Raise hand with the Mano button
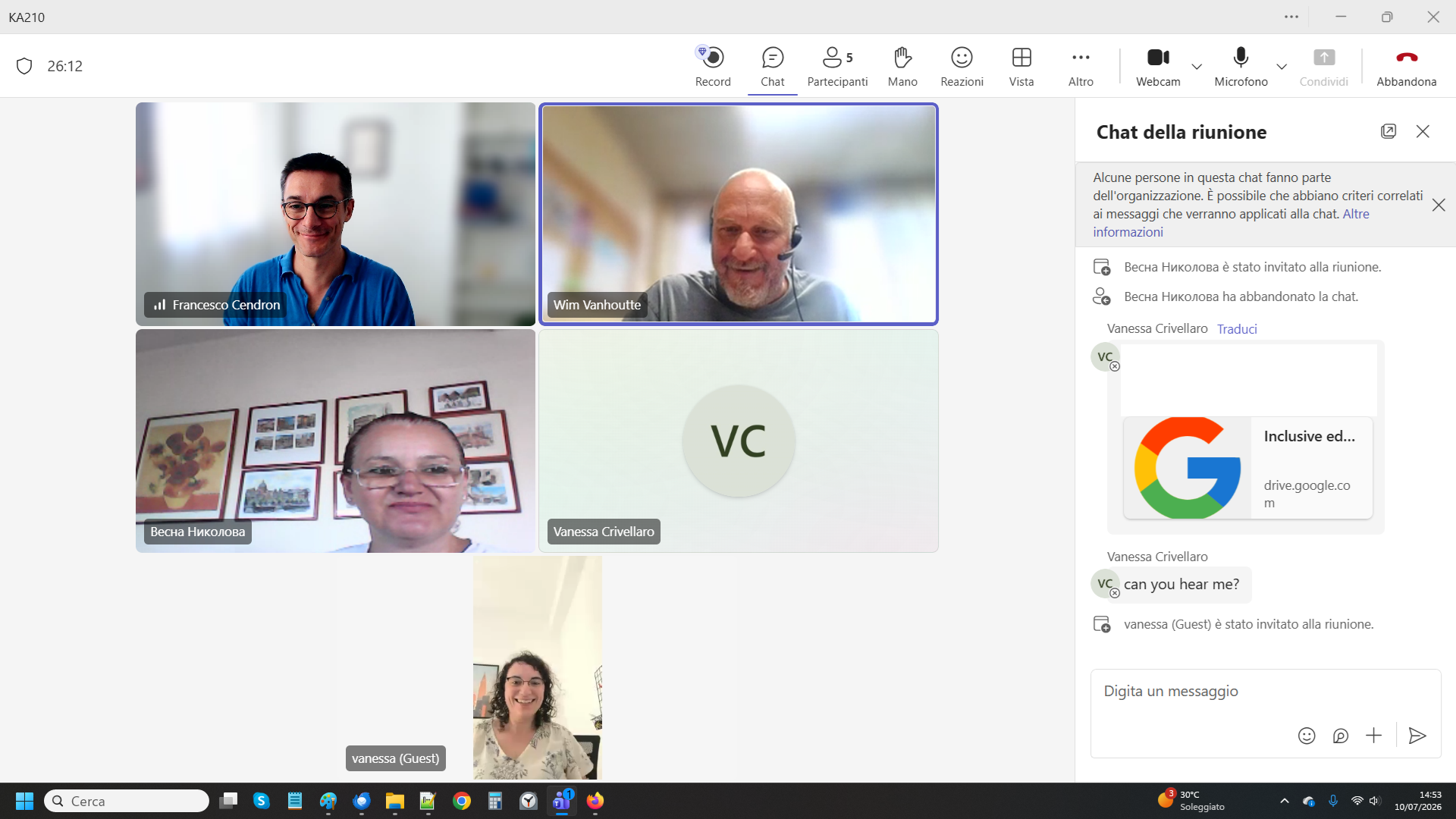 tap(902, 66)
